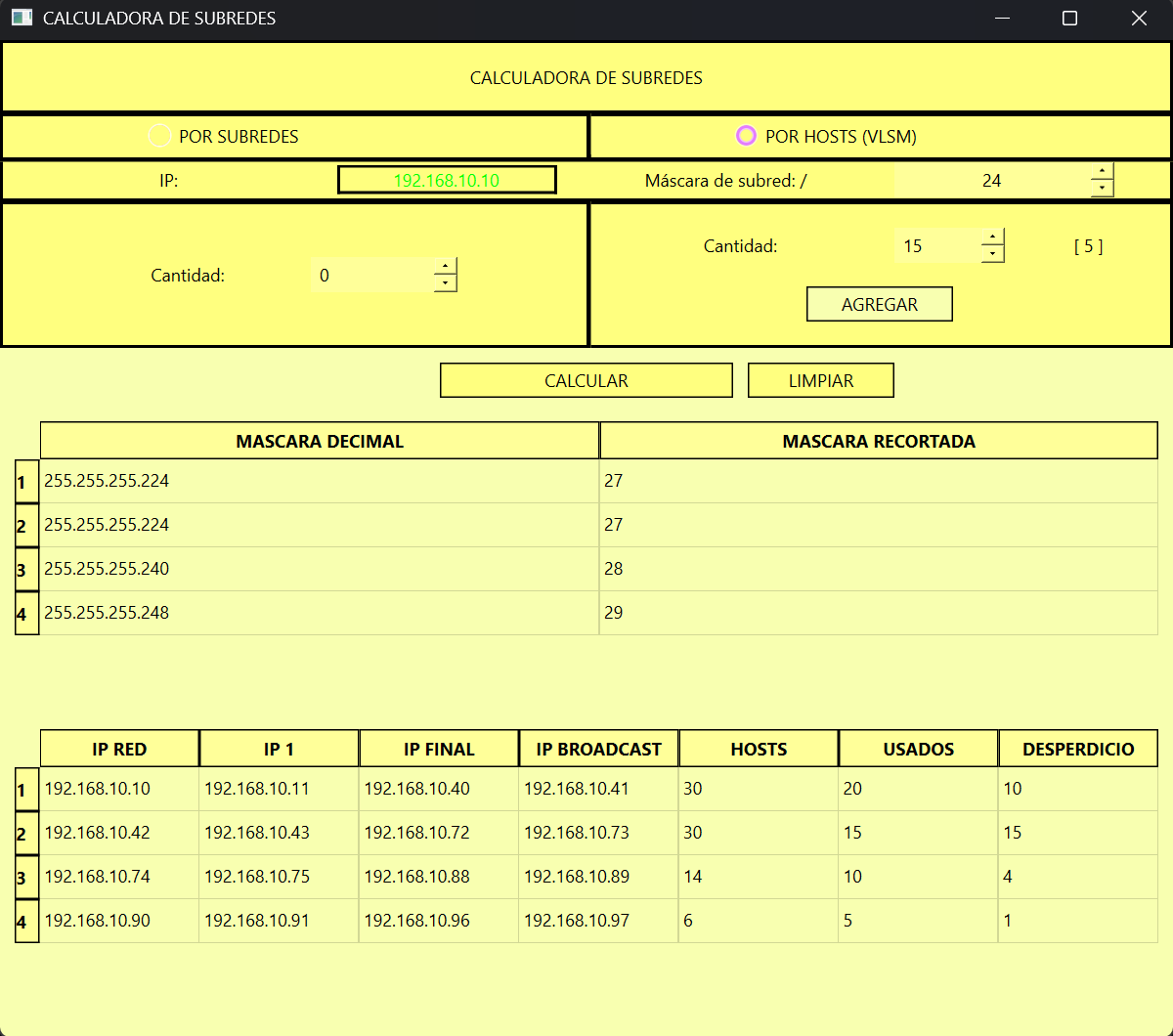Increase the subnet mask with the up arrow

click(x=1102, y=172)
